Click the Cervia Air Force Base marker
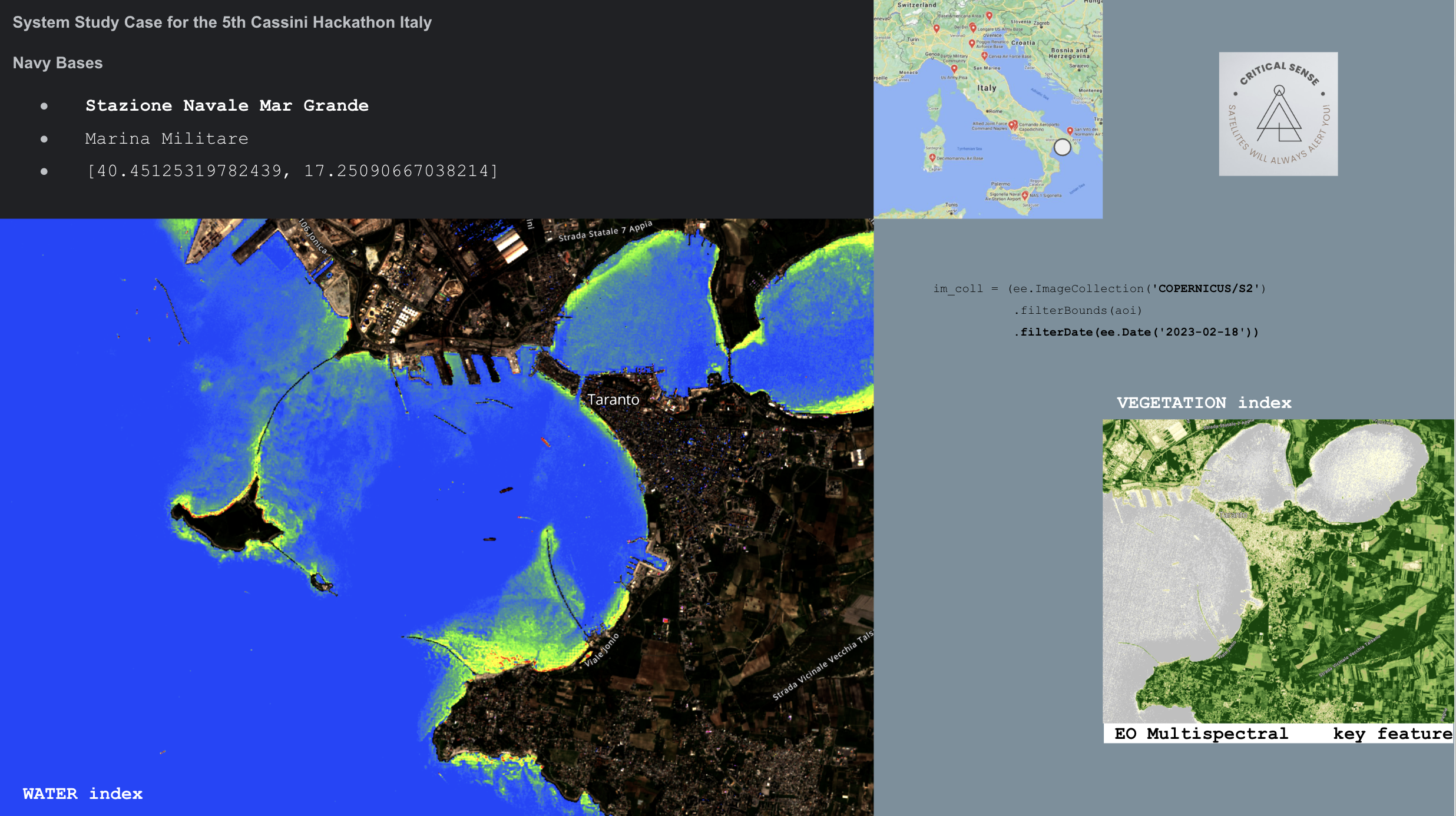Viewport: 1456px width, 816px height. coord(984,55)
